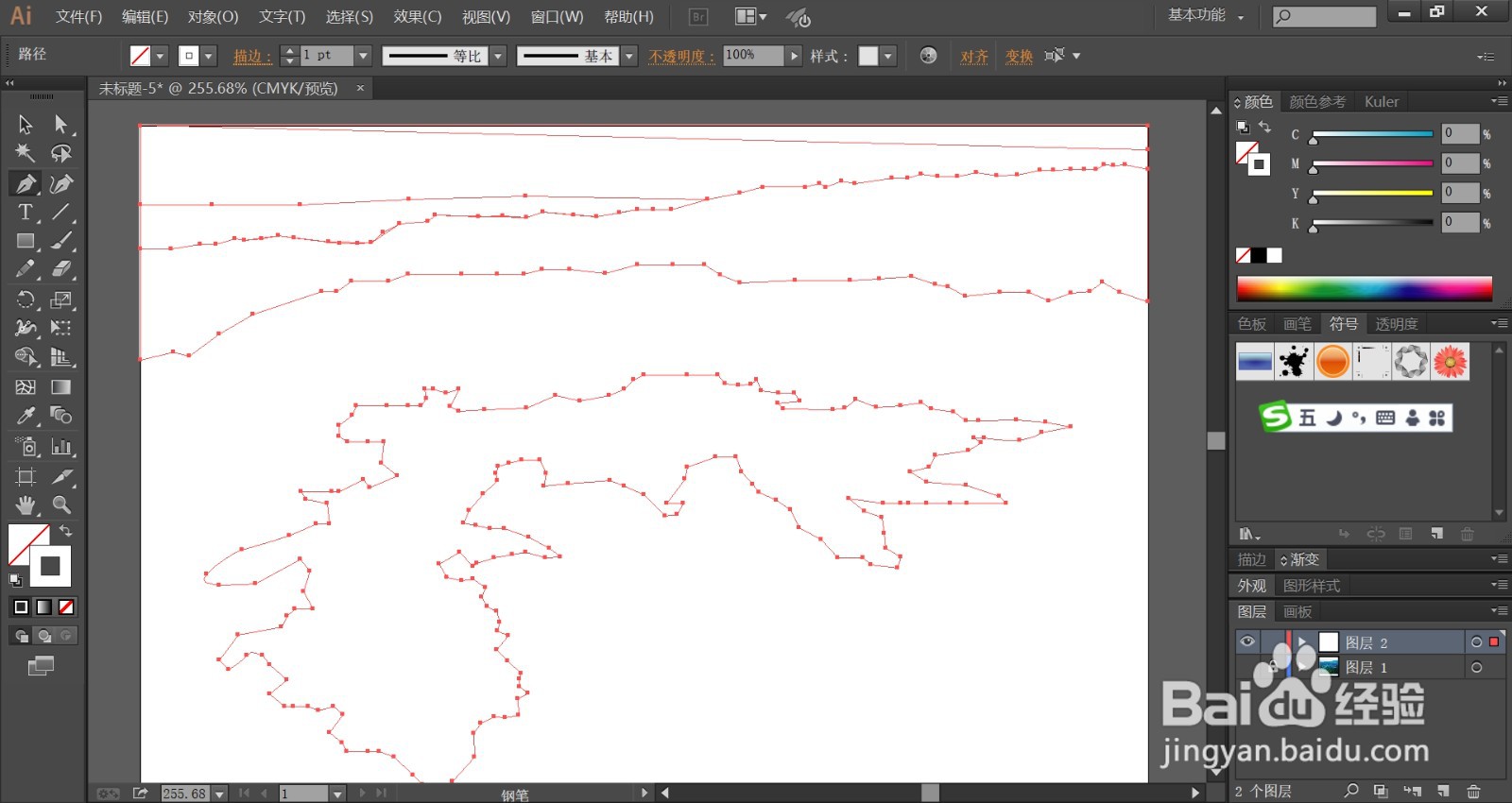Image resolution: width=1512 pixels, height=803 pixels.
Task: Open the 等比 width profile dropdown
Action: tap(498, 56)
